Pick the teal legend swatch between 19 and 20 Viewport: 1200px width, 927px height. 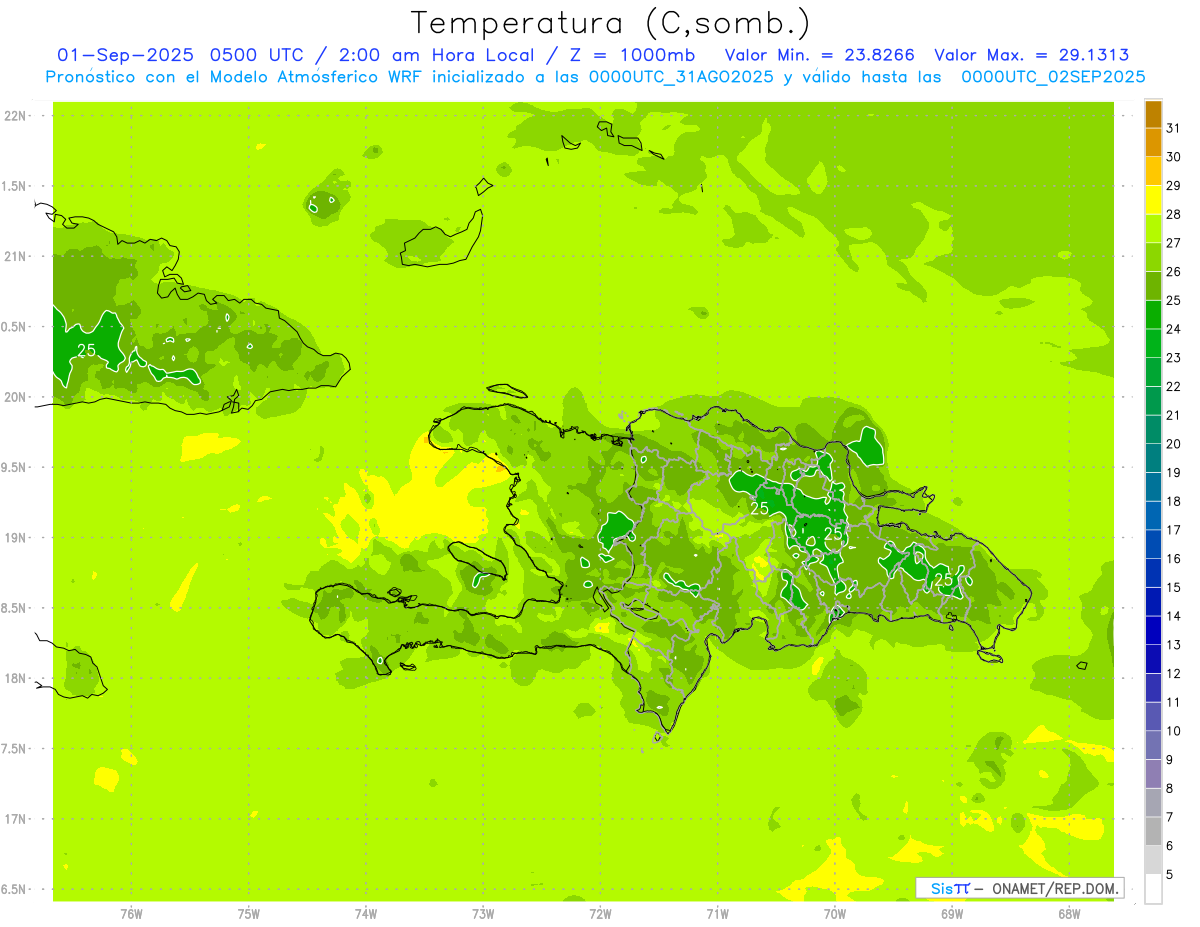tap(1153, 458)
